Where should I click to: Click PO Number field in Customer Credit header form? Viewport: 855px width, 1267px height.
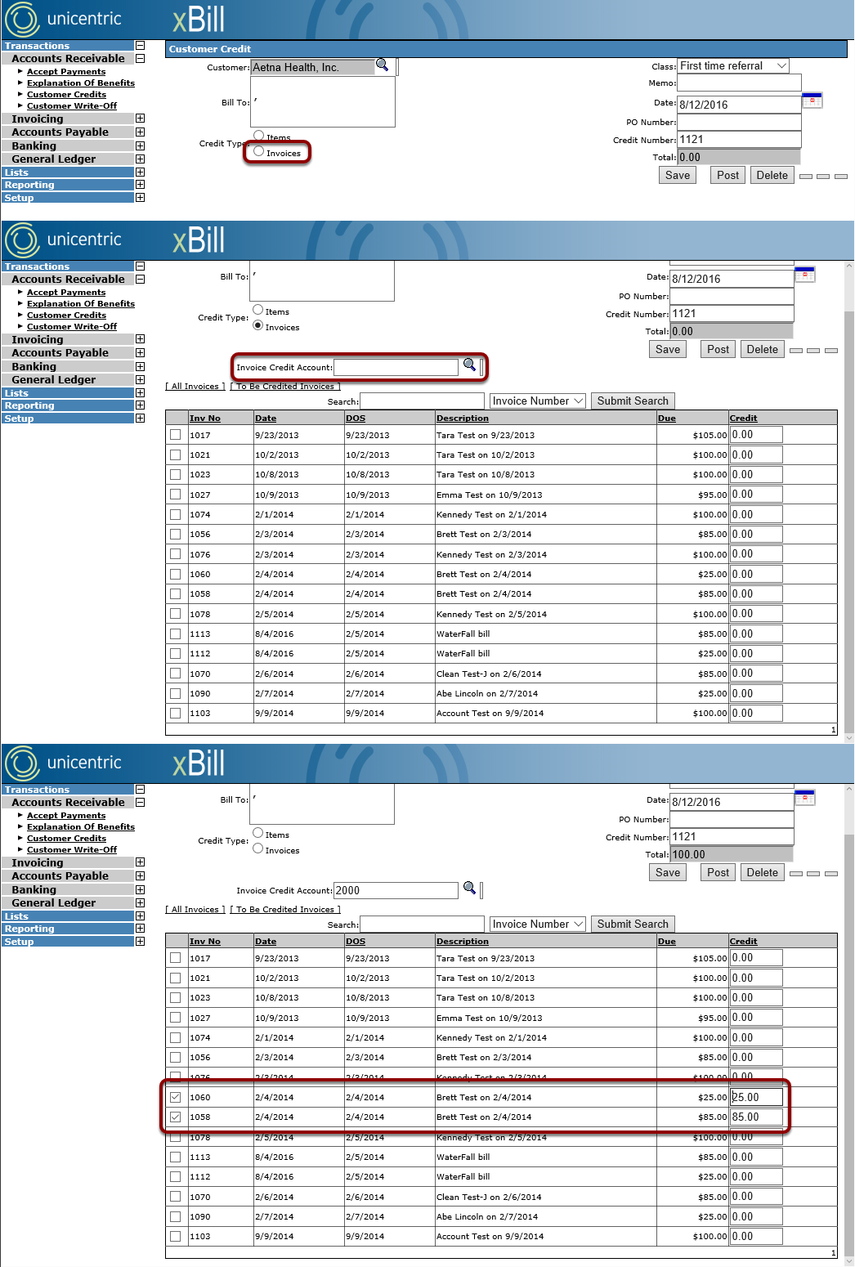(x=739, y=122)
